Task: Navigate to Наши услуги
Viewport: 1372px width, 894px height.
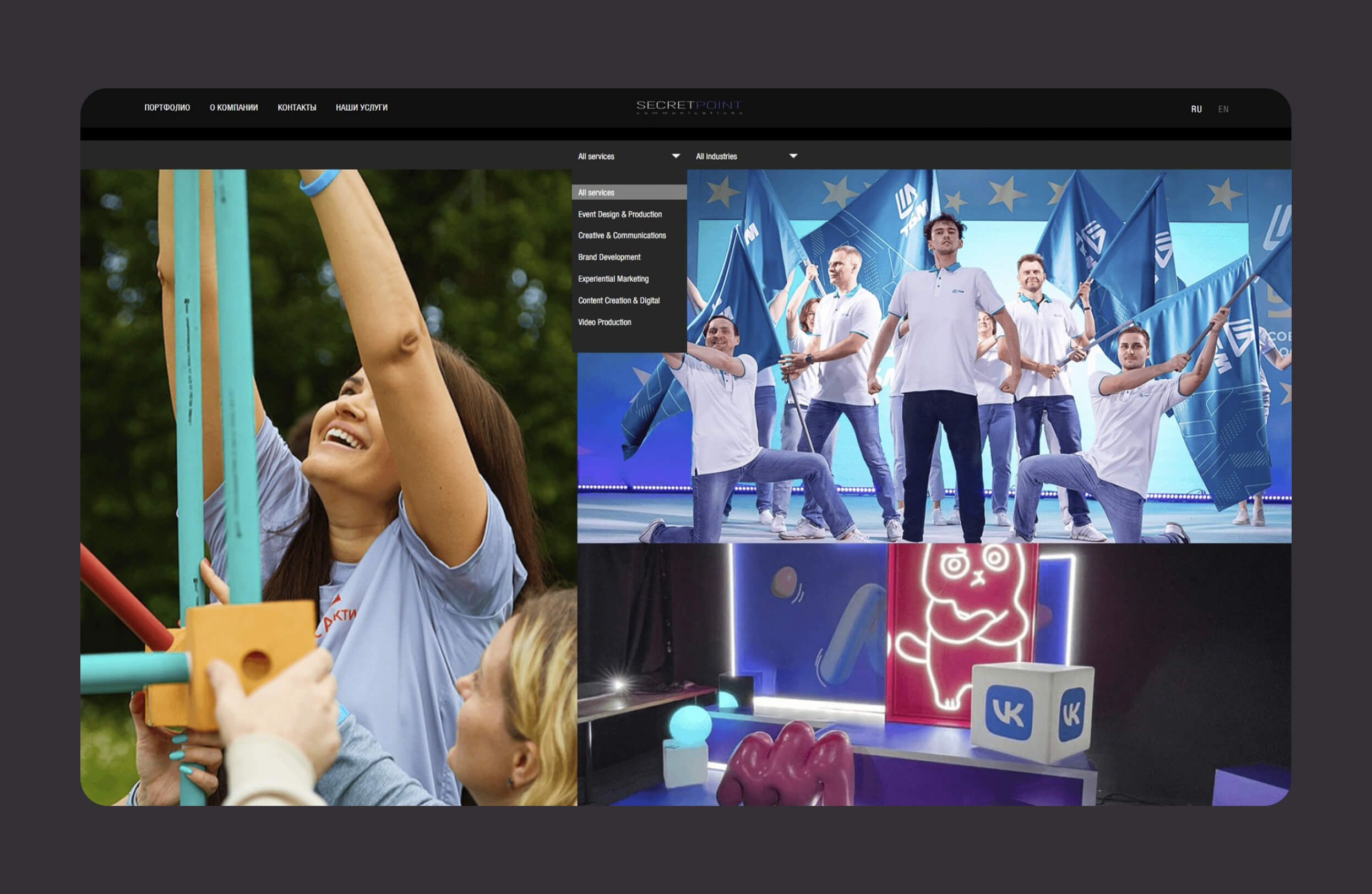Action: point(362,108)
